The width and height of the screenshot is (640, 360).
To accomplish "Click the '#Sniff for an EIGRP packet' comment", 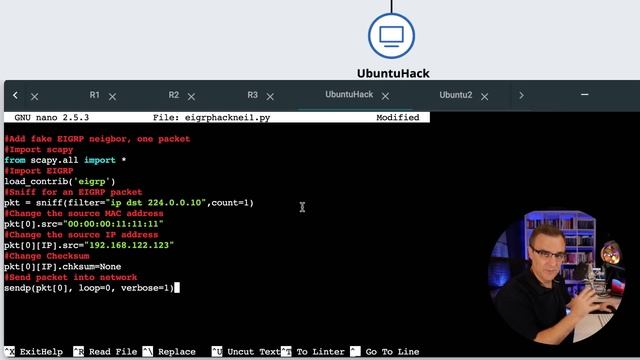I will 73,192.
